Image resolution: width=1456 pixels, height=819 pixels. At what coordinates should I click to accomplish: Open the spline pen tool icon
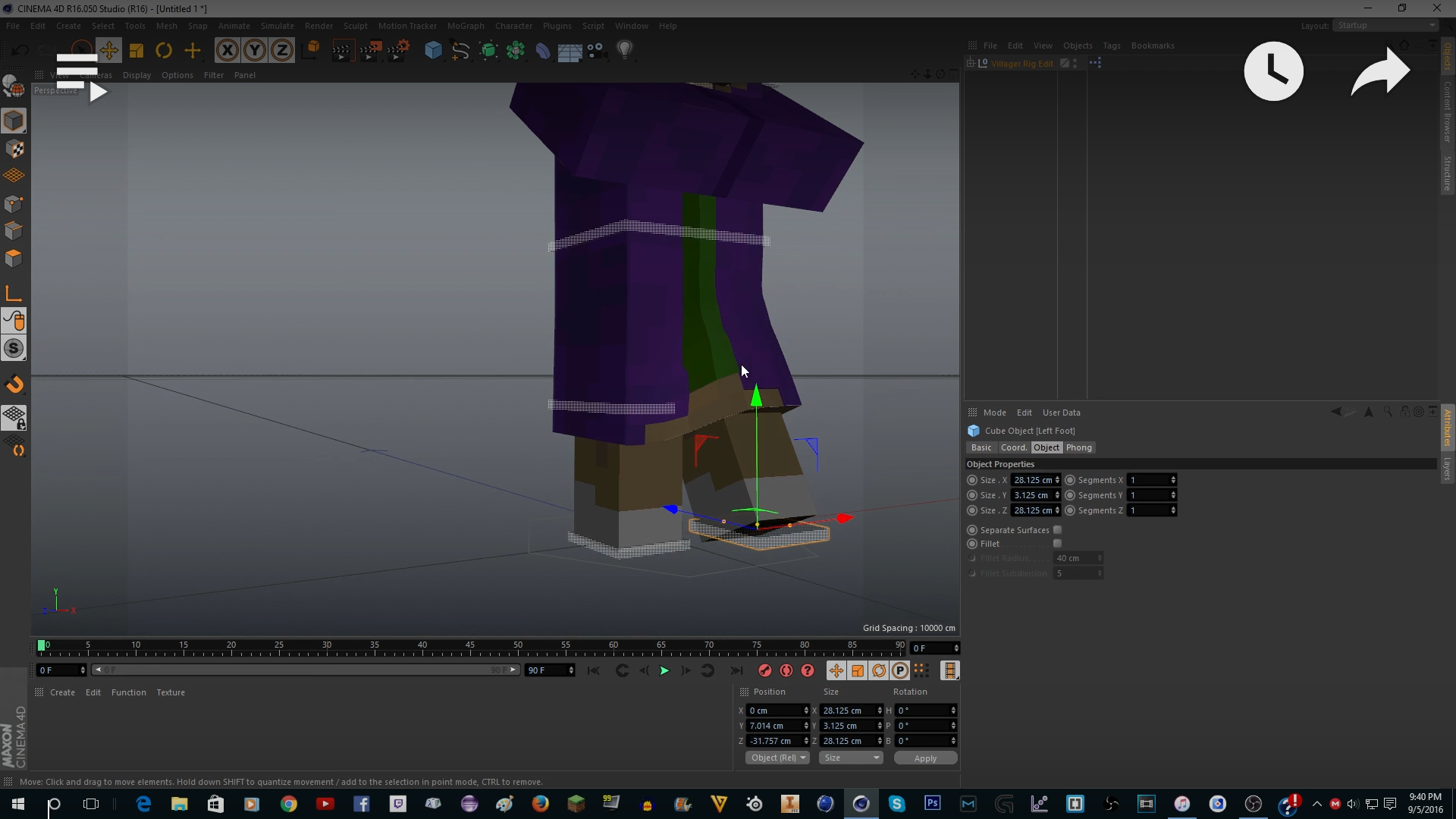pyautogui.click(x=460, y=51)
